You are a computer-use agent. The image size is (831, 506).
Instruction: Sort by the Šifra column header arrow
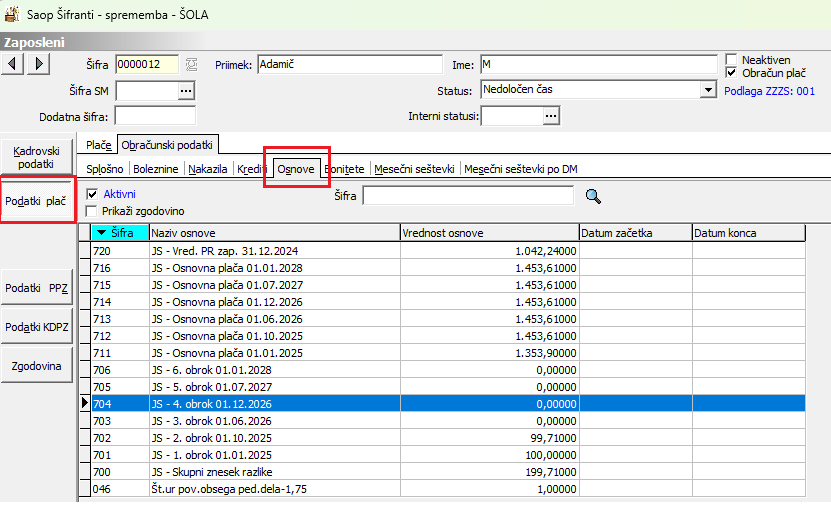tap(102, 233)
